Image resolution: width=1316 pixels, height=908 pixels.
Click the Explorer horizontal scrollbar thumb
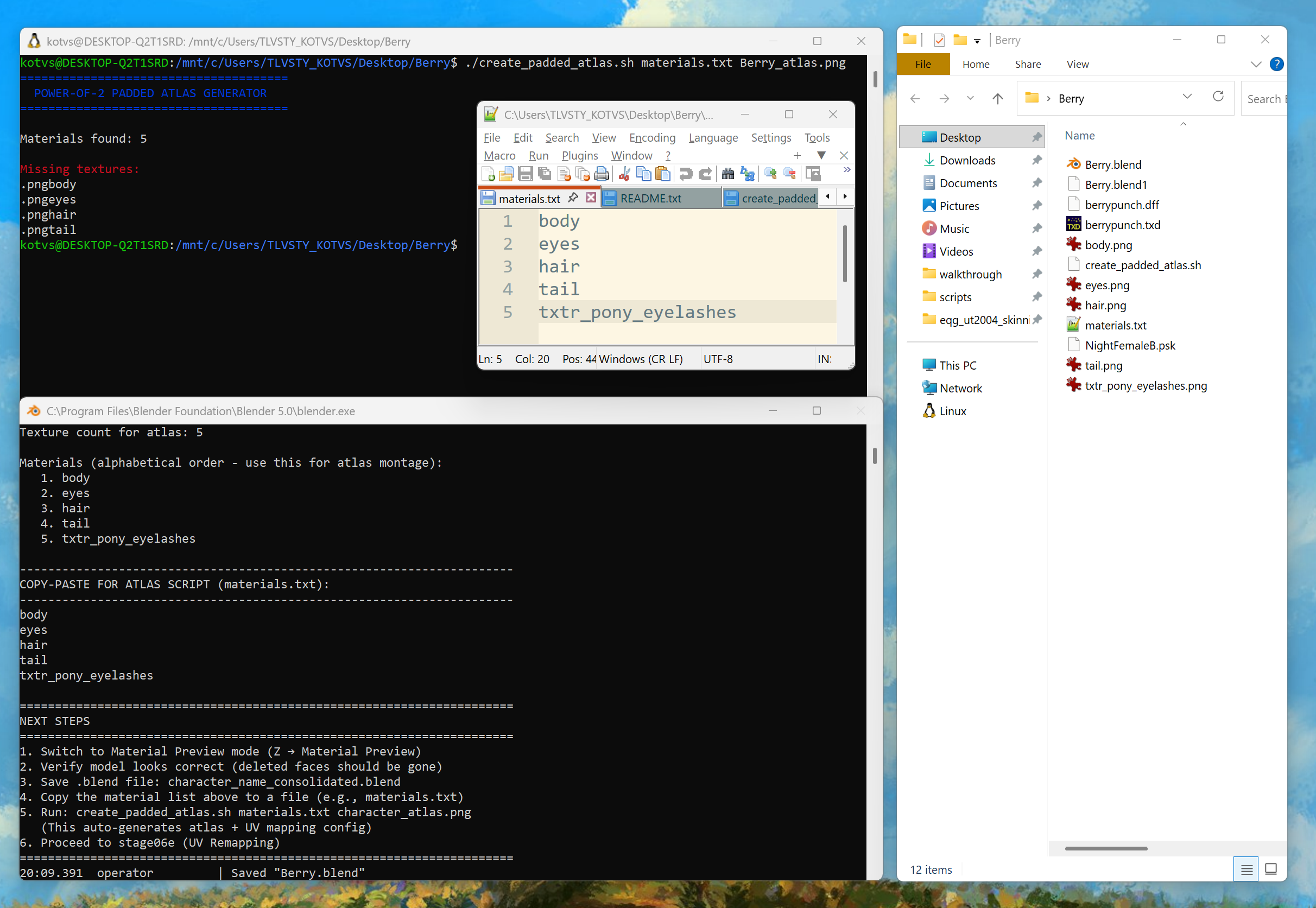coord(1105,848)
